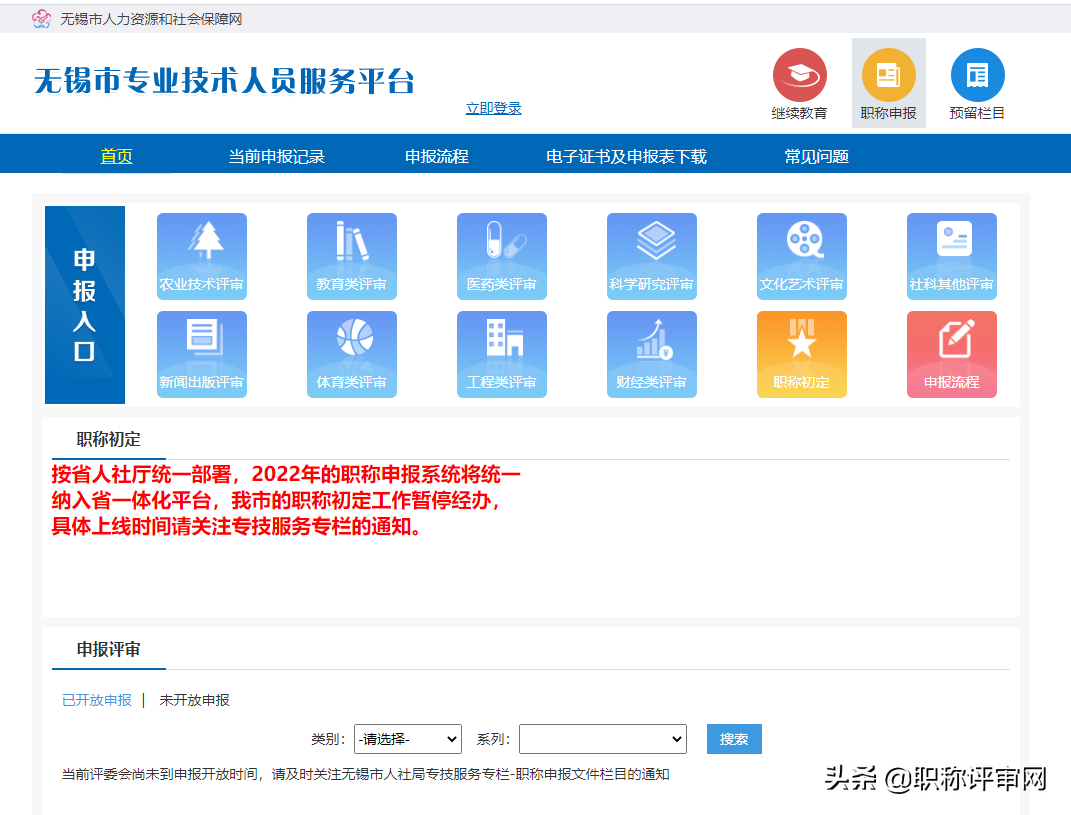Image resolution: width=1071 pixels, height=815 pixels.
Task: Open the 医药类评审 application entry
Action: click(x=501, y=256)
